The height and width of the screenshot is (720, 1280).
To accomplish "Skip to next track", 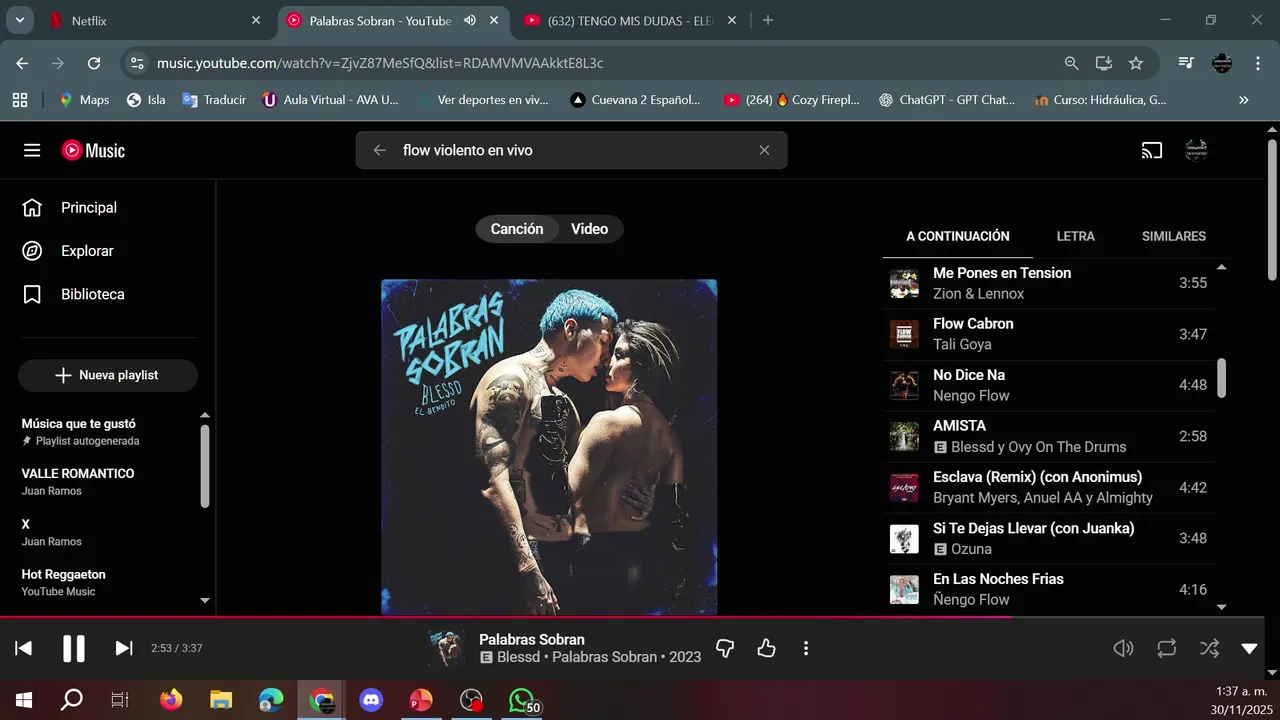I will (124, 648).
